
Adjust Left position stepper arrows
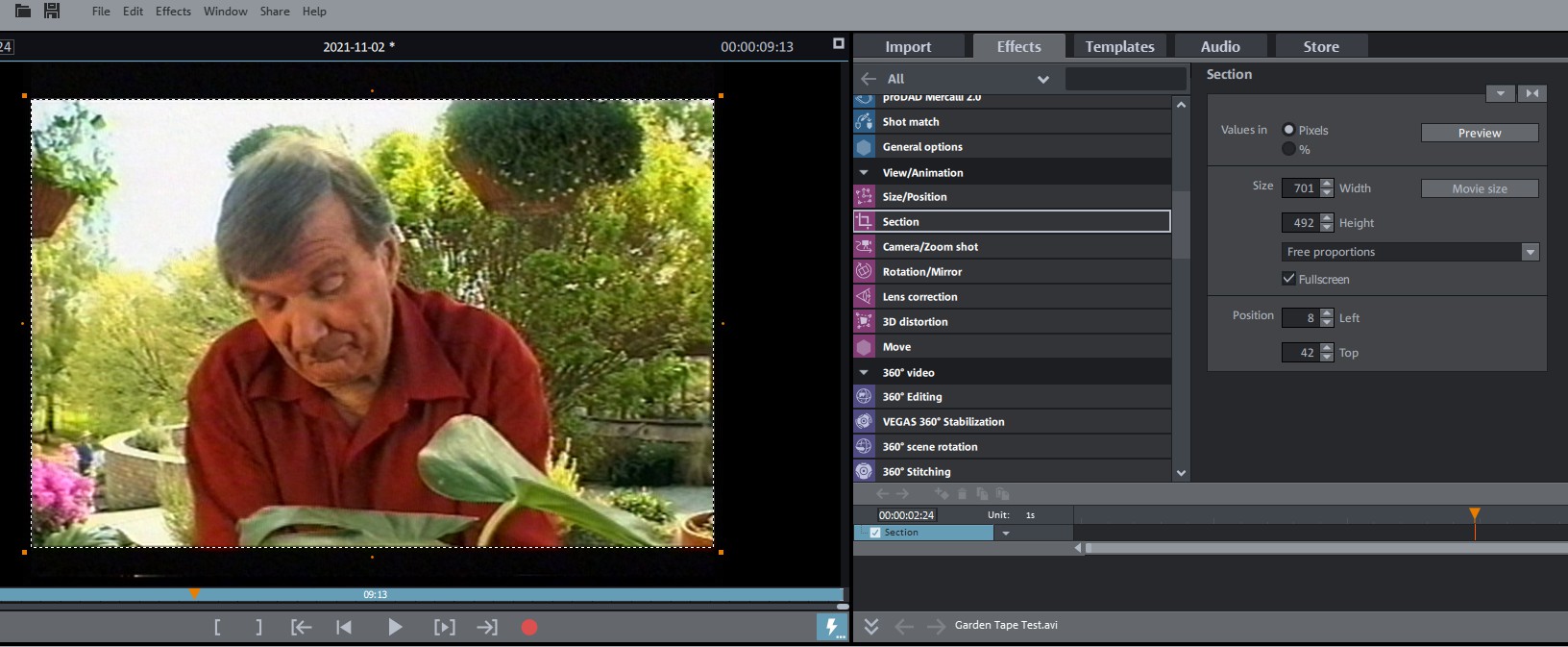[1327, 318]
